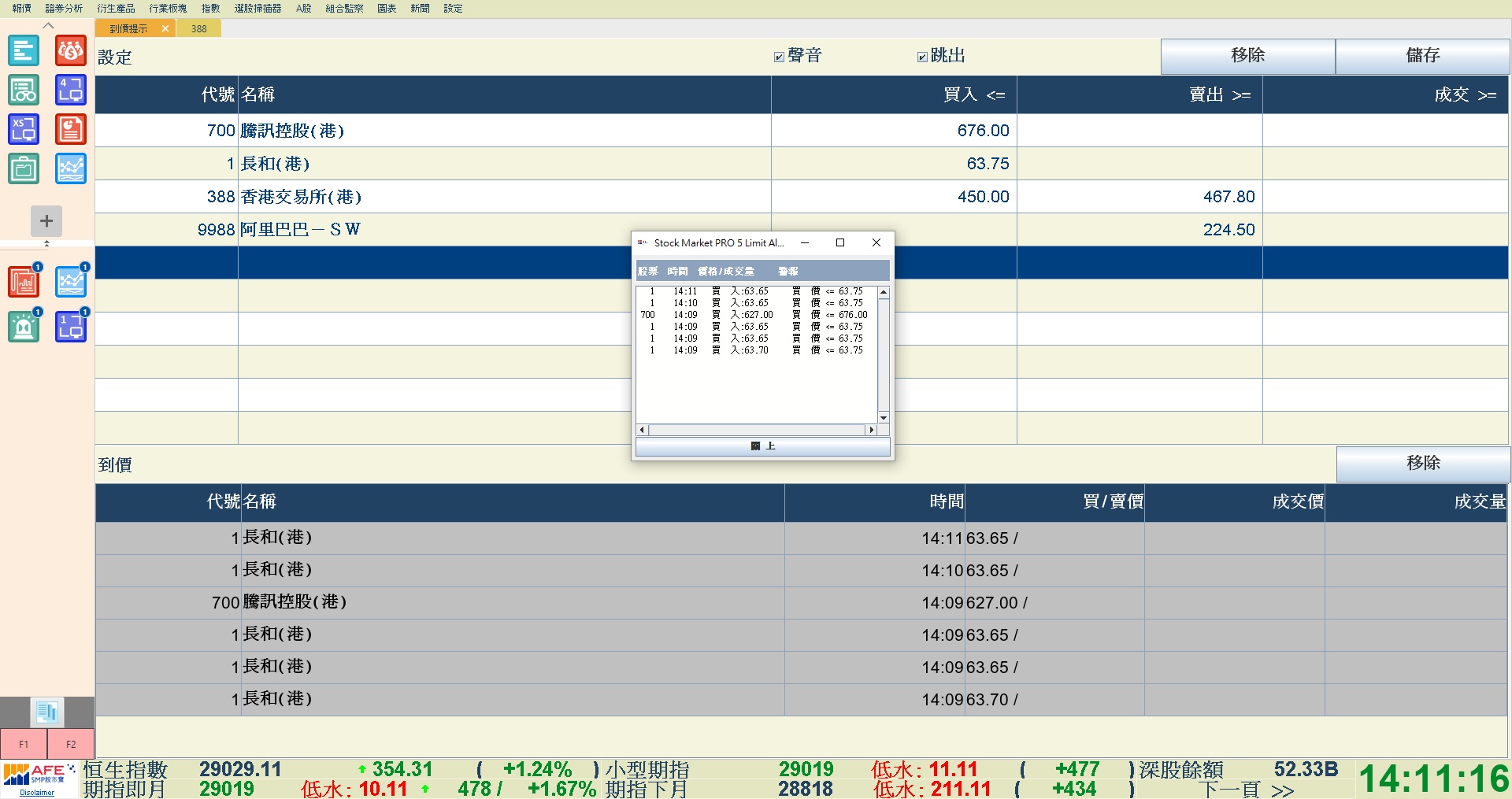
Task: Click the Disclaimer link
Action: click(37, 793)
